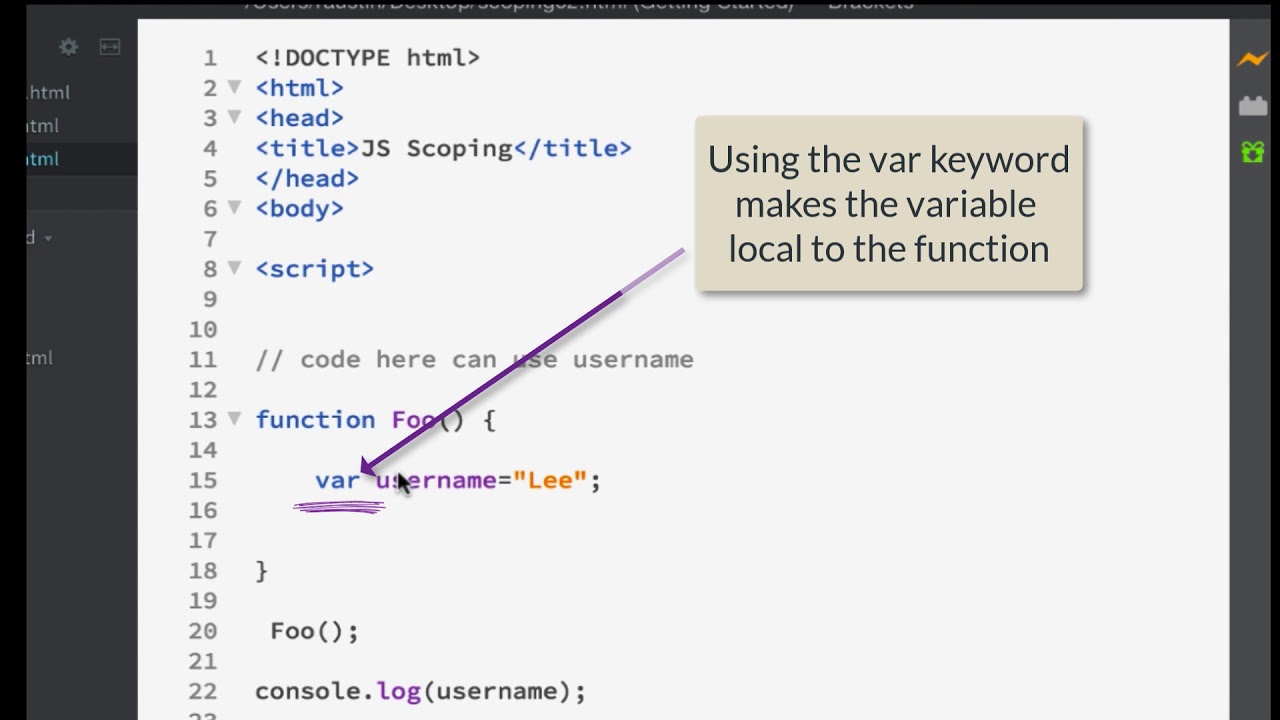Viewport: 1280px width, 720px height.
Task: Select the highlighted active html file in sidebar
Action: coord(82,158)
